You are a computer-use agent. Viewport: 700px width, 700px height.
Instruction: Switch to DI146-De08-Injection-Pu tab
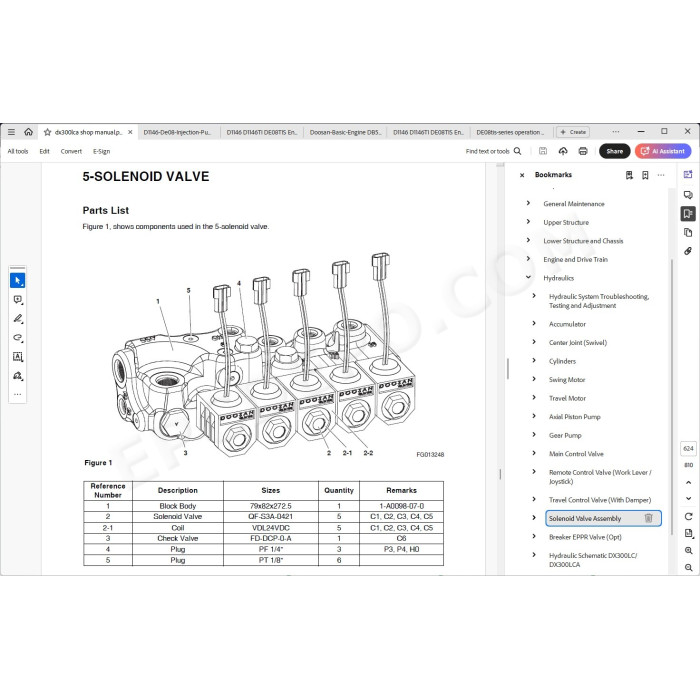click(x=177, y=132)
